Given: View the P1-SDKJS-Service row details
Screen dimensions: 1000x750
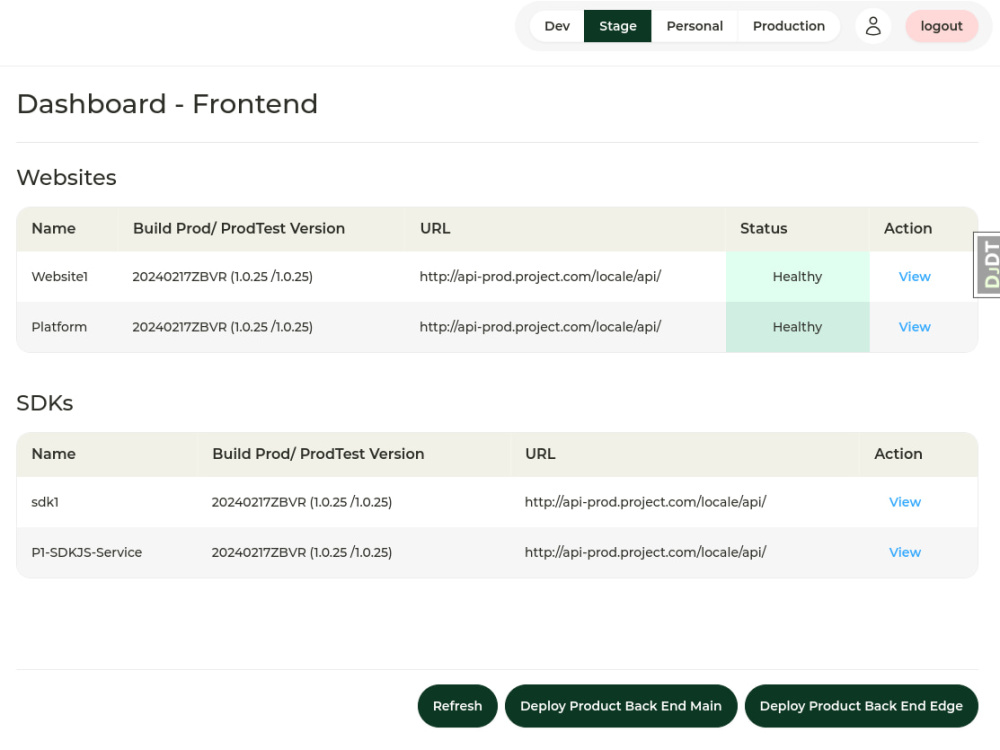Looking at the screenshot, I should [x=904, y=552].
